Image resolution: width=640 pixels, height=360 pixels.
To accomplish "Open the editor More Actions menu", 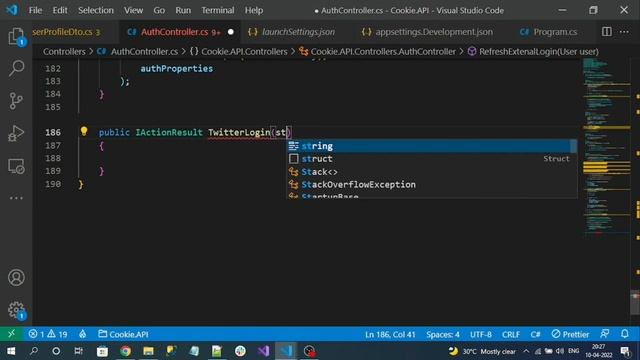I will click(x=624, y=31).
